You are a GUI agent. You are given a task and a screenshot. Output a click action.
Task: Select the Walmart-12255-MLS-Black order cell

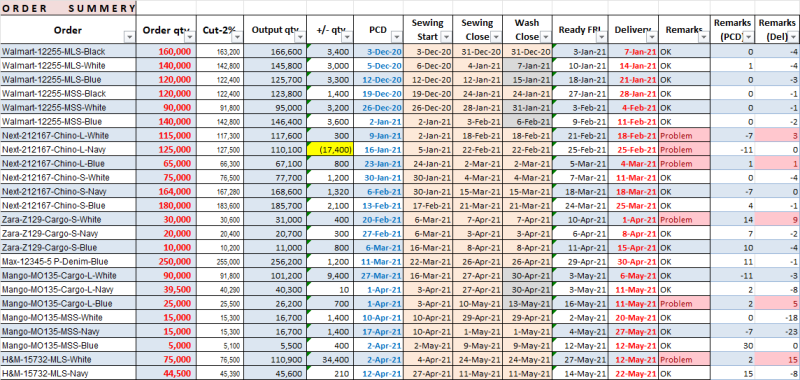click(x=68, y=52)
